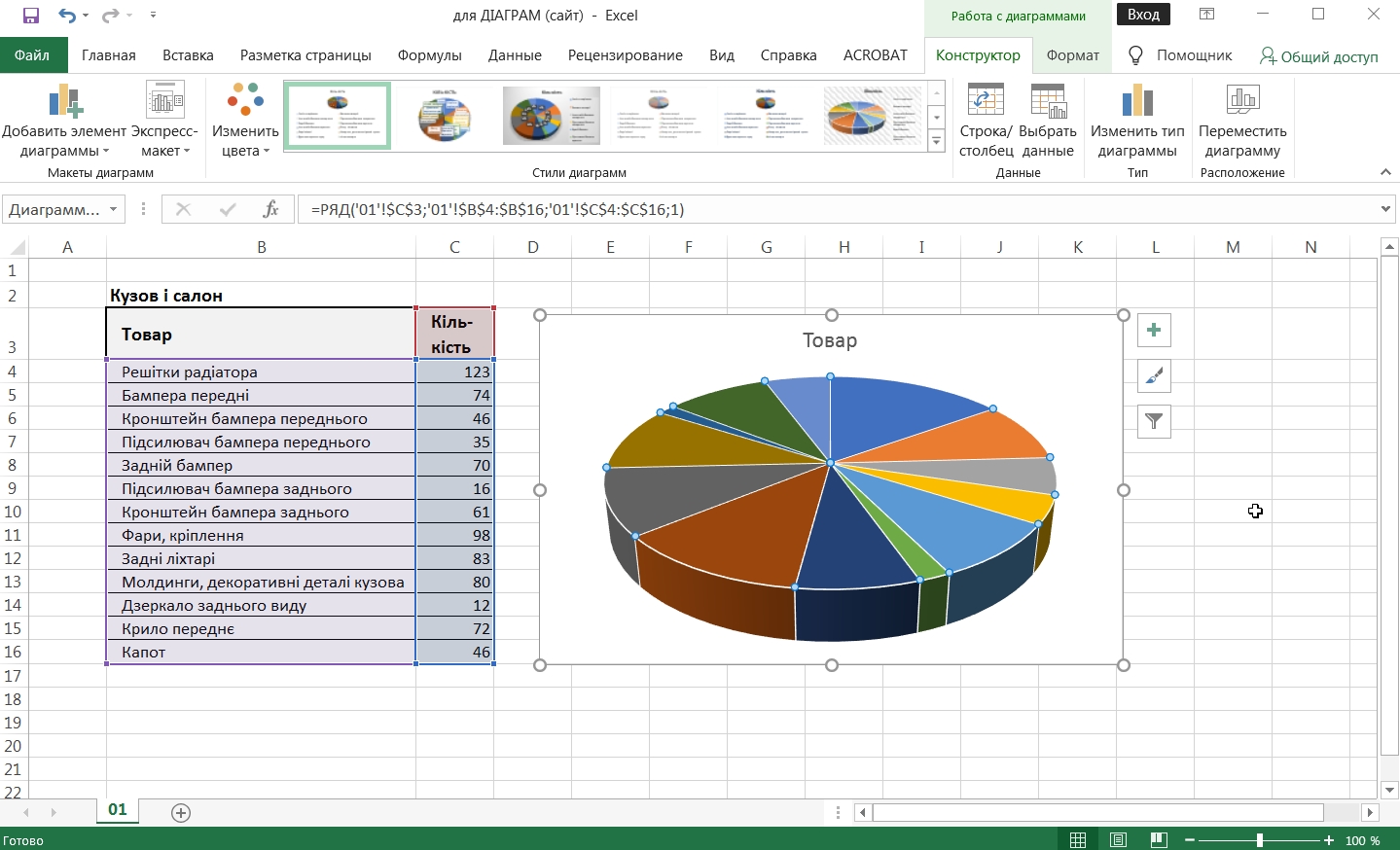Screen dimensions: 1400x850
Task: Open the chart filters funnel button
Action: (x=1154, y=421)
